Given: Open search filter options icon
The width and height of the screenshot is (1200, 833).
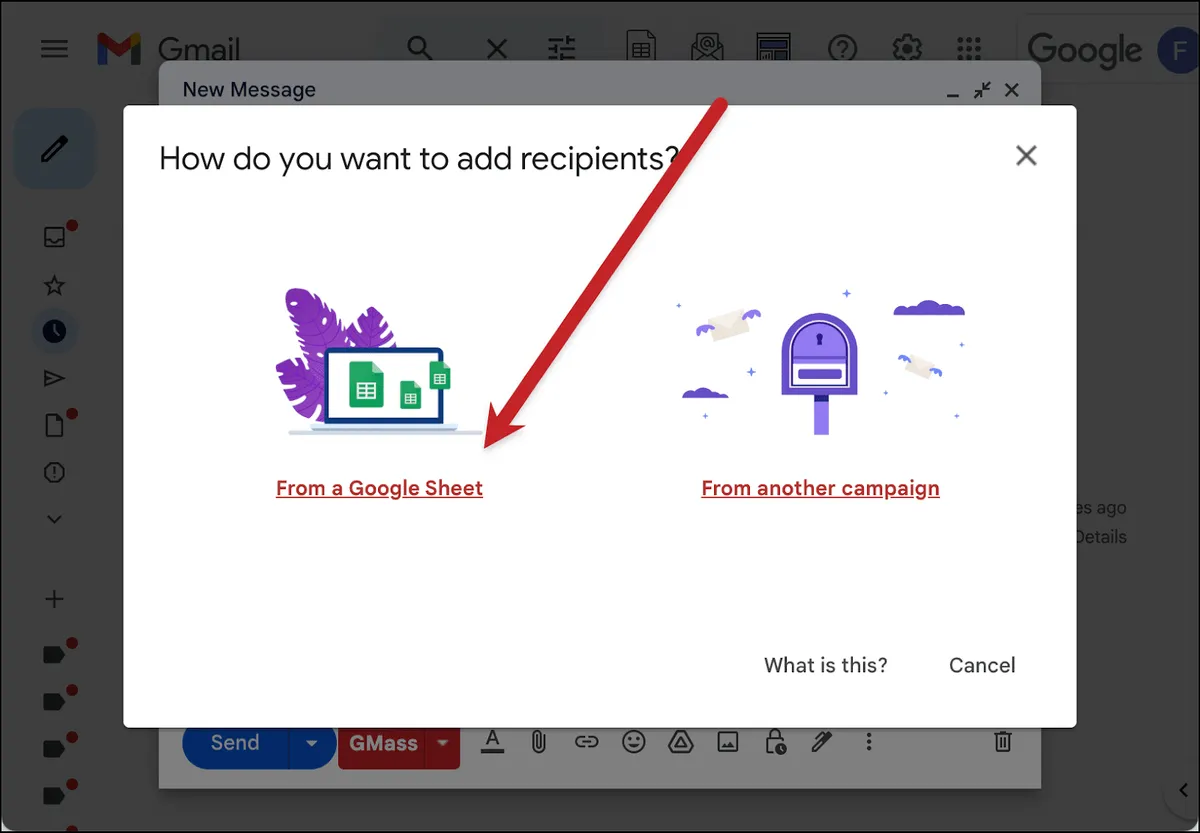Looking at the screenshot, I should [x=563, y=48].
